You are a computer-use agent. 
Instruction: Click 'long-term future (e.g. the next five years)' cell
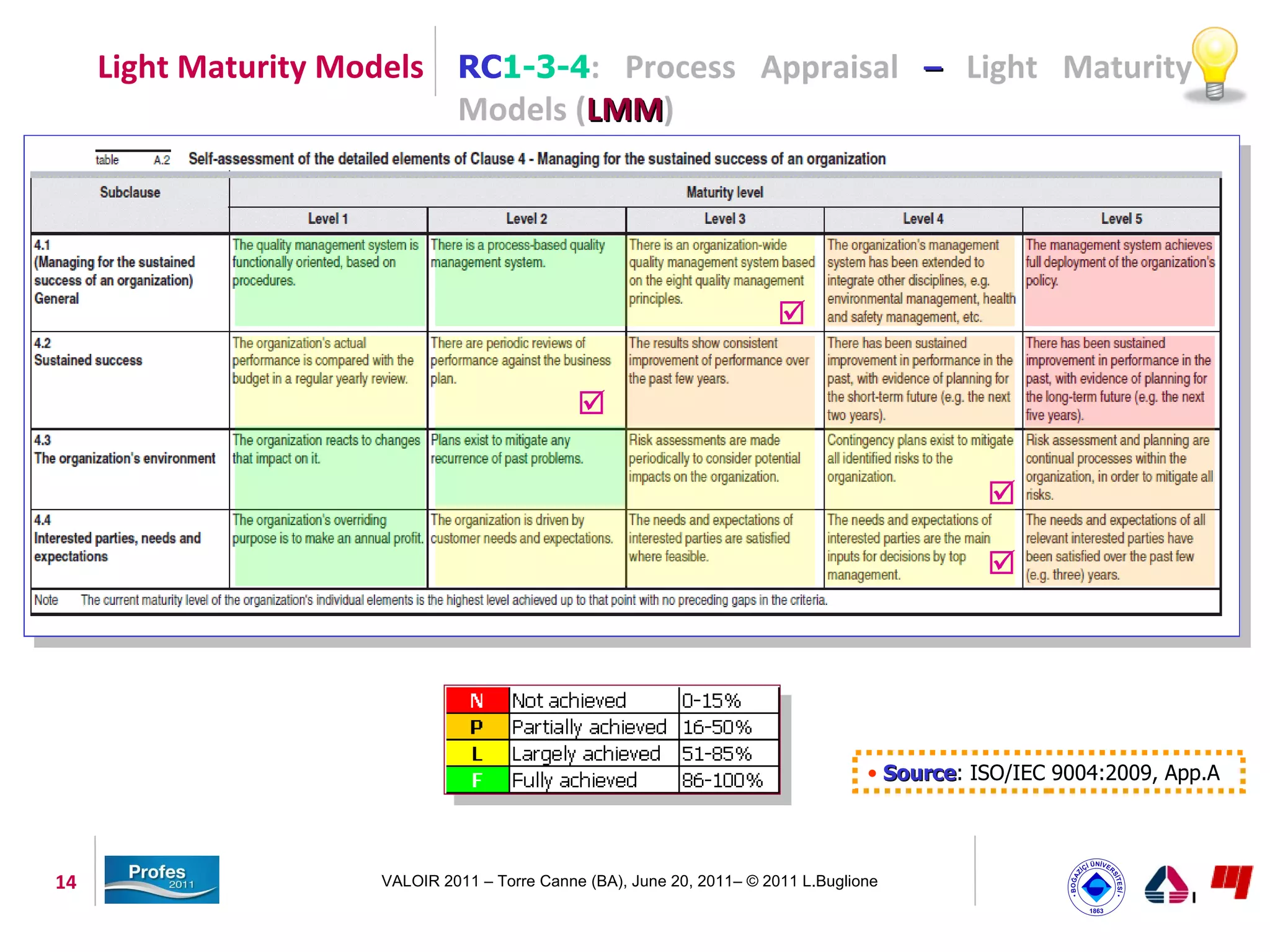point(1121,380)
